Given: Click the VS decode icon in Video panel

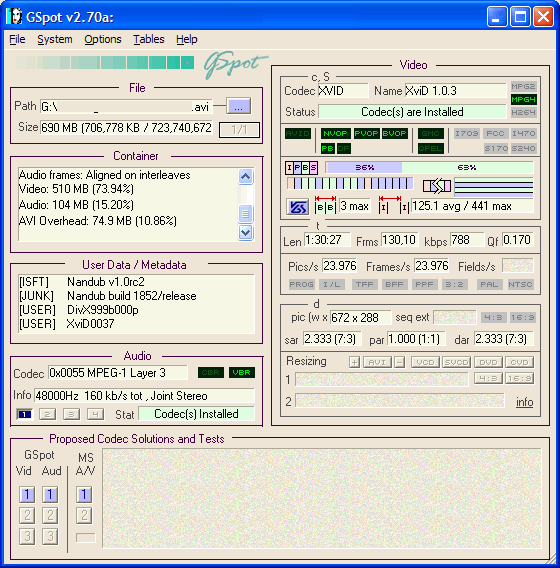Looking at the screenshot, I should (x=297, y=207).
